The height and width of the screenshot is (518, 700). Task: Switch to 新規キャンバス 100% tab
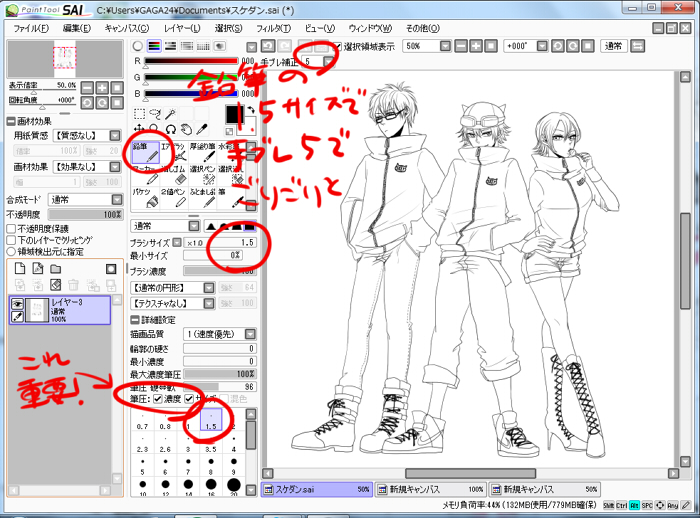tap(431, 489)
